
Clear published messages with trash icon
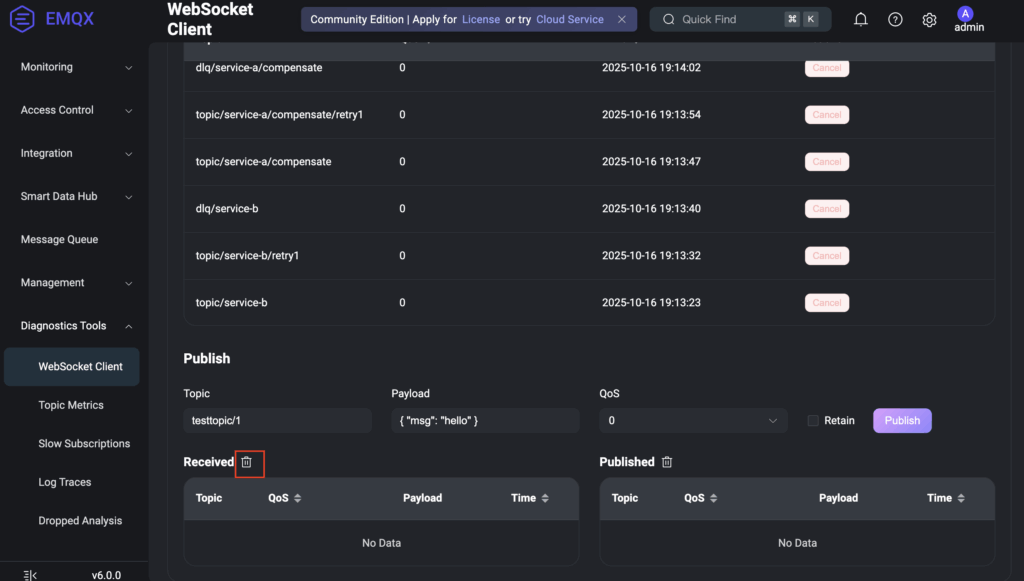coord(667,462)
